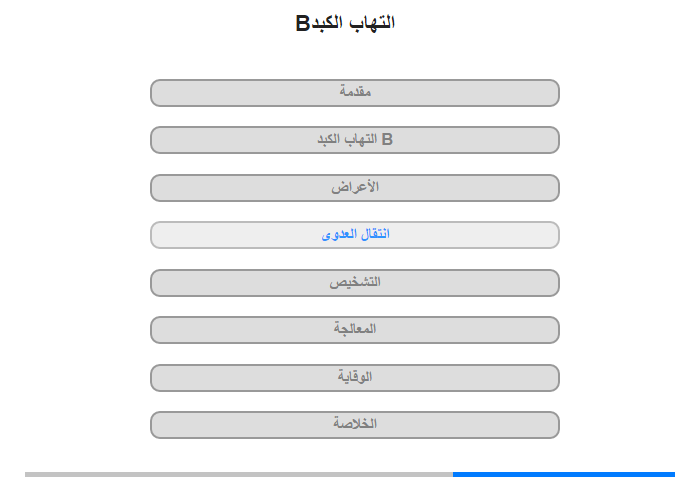Open the التشخيص (Diagnosis) section
The image size is (700, 480).
coord(354,283)
